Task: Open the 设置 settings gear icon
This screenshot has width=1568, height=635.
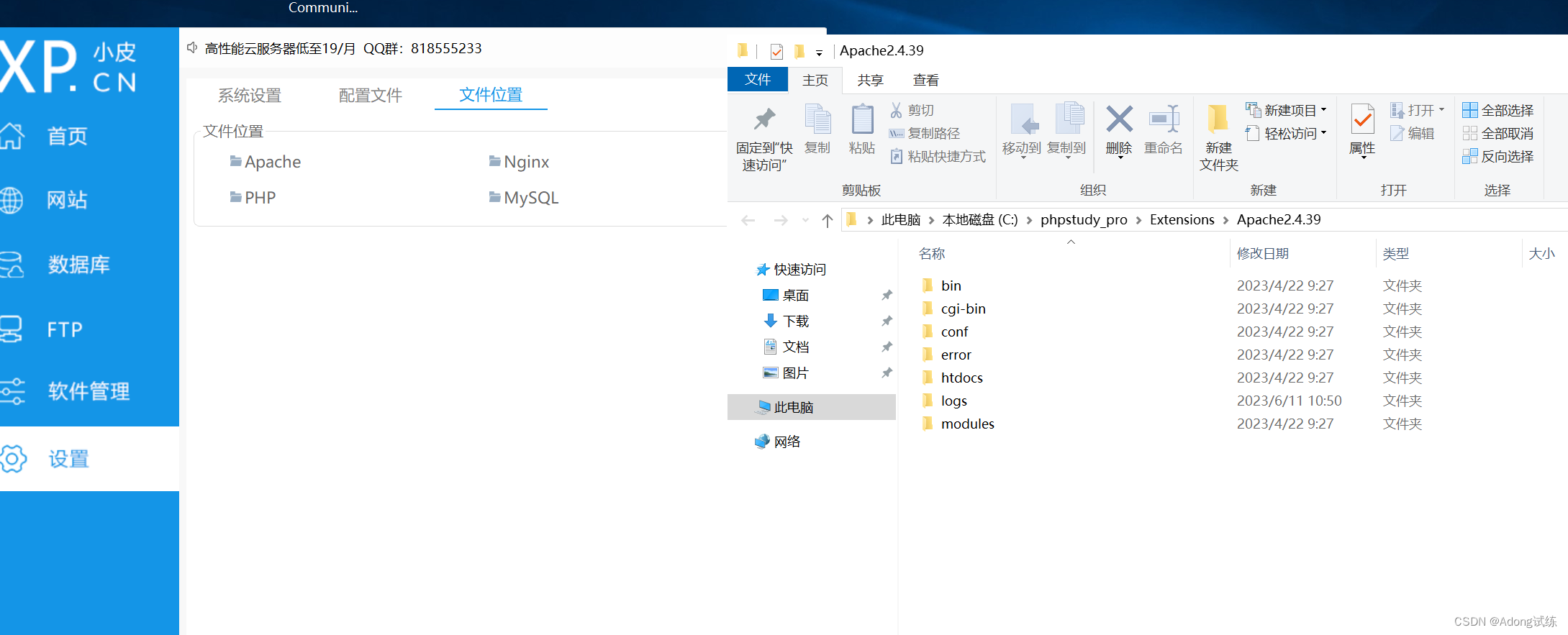Action: coord(13,459)
